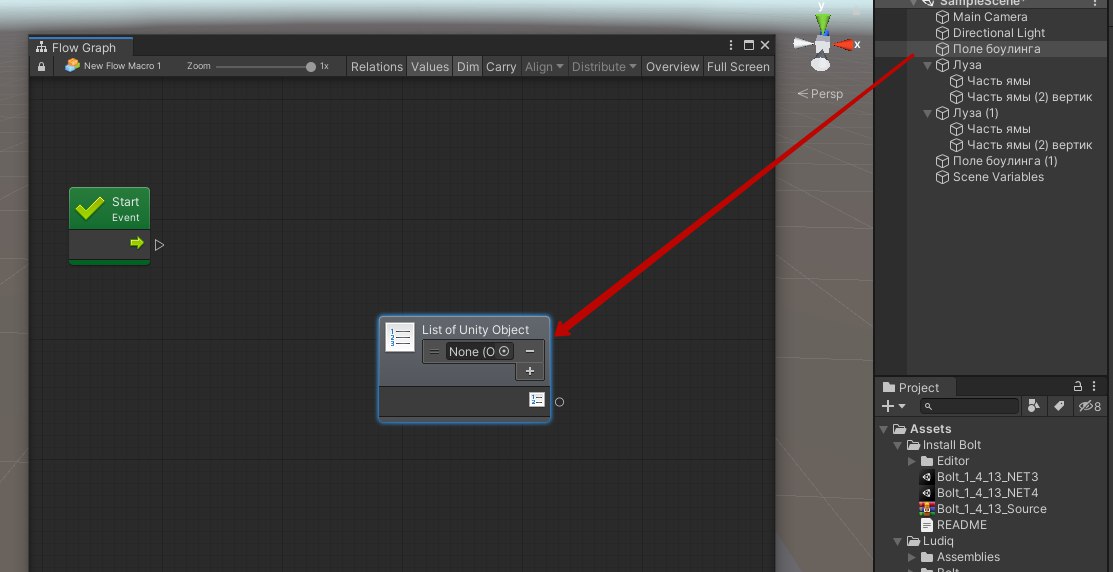The image size is (1113, 572).
Task: Toggle the Values button
Action: [x=430, y=67]
